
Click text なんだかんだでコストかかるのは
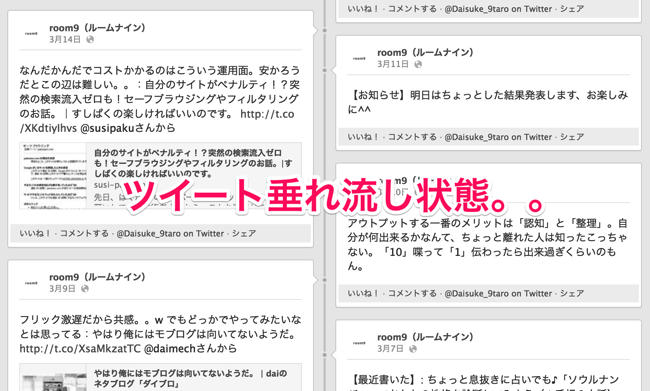tap(160, 99)
